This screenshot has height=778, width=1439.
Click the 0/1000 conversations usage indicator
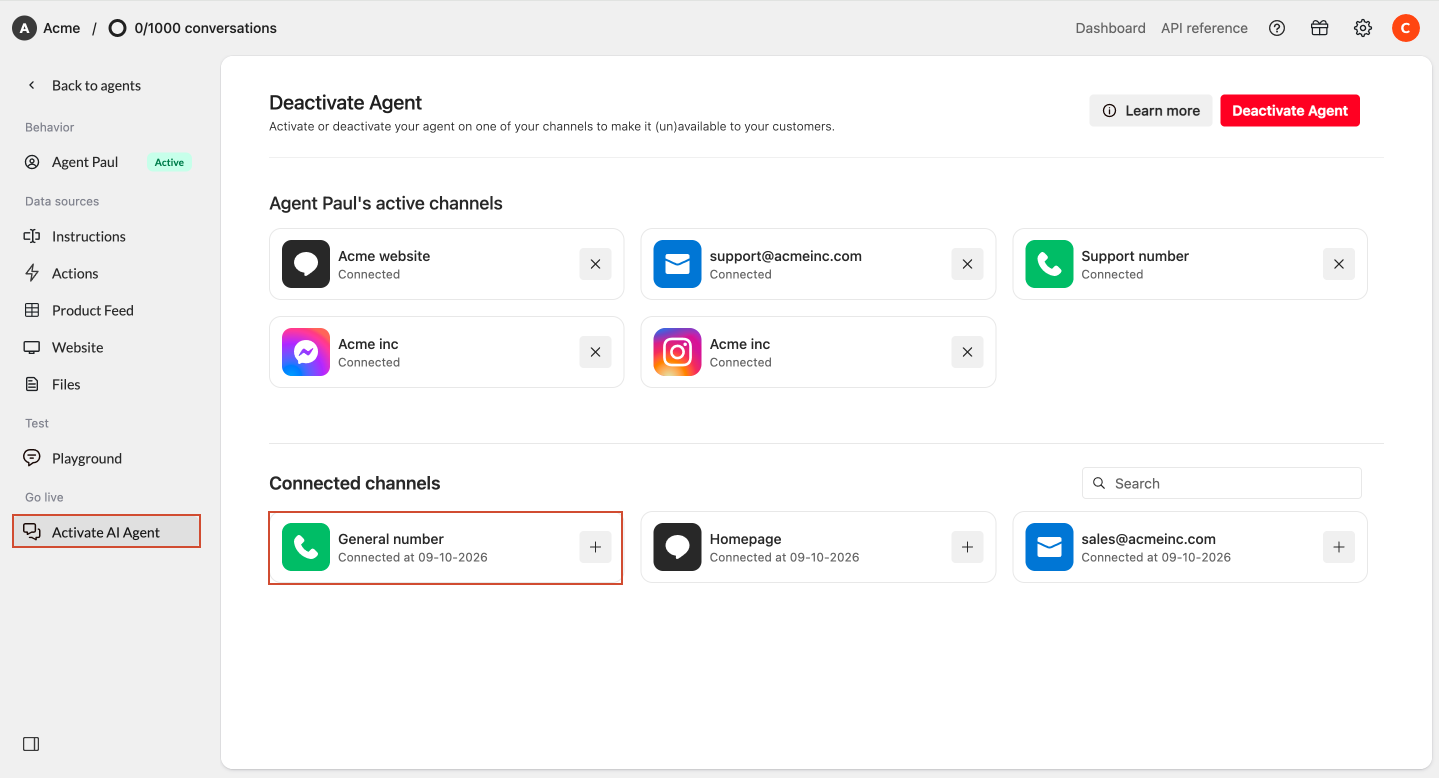coord(192,28)
